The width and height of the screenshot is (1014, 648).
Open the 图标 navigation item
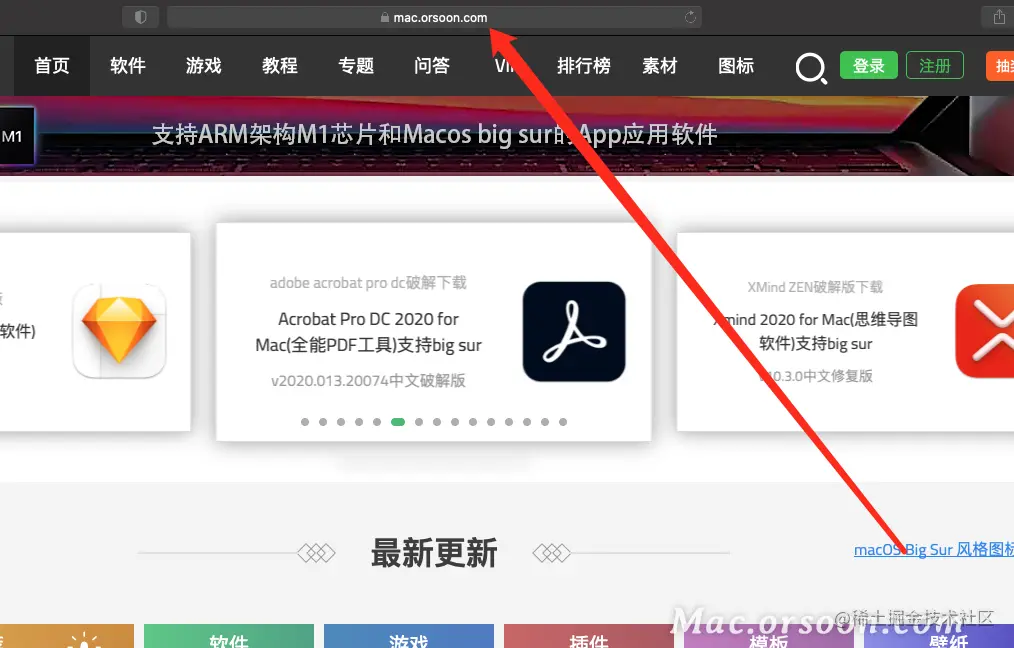736,66
